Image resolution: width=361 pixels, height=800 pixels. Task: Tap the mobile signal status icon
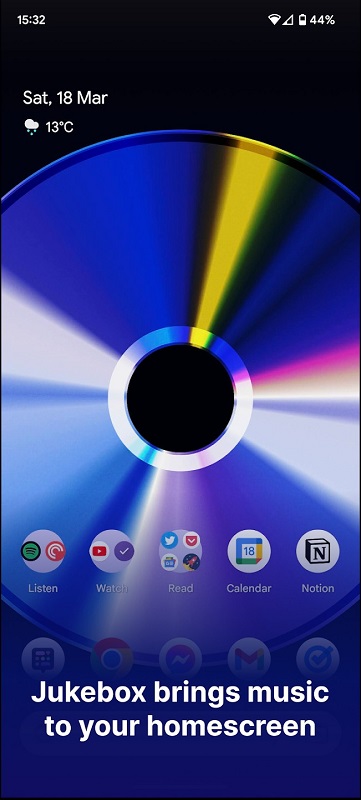(x=288, y=20)
